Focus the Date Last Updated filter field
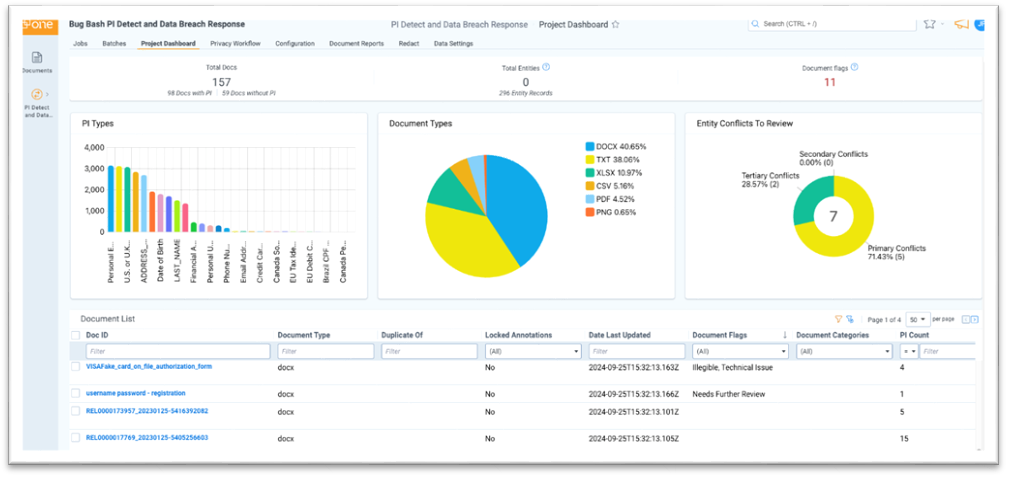Screen dimensions: 1009x477 coord(637,351)
